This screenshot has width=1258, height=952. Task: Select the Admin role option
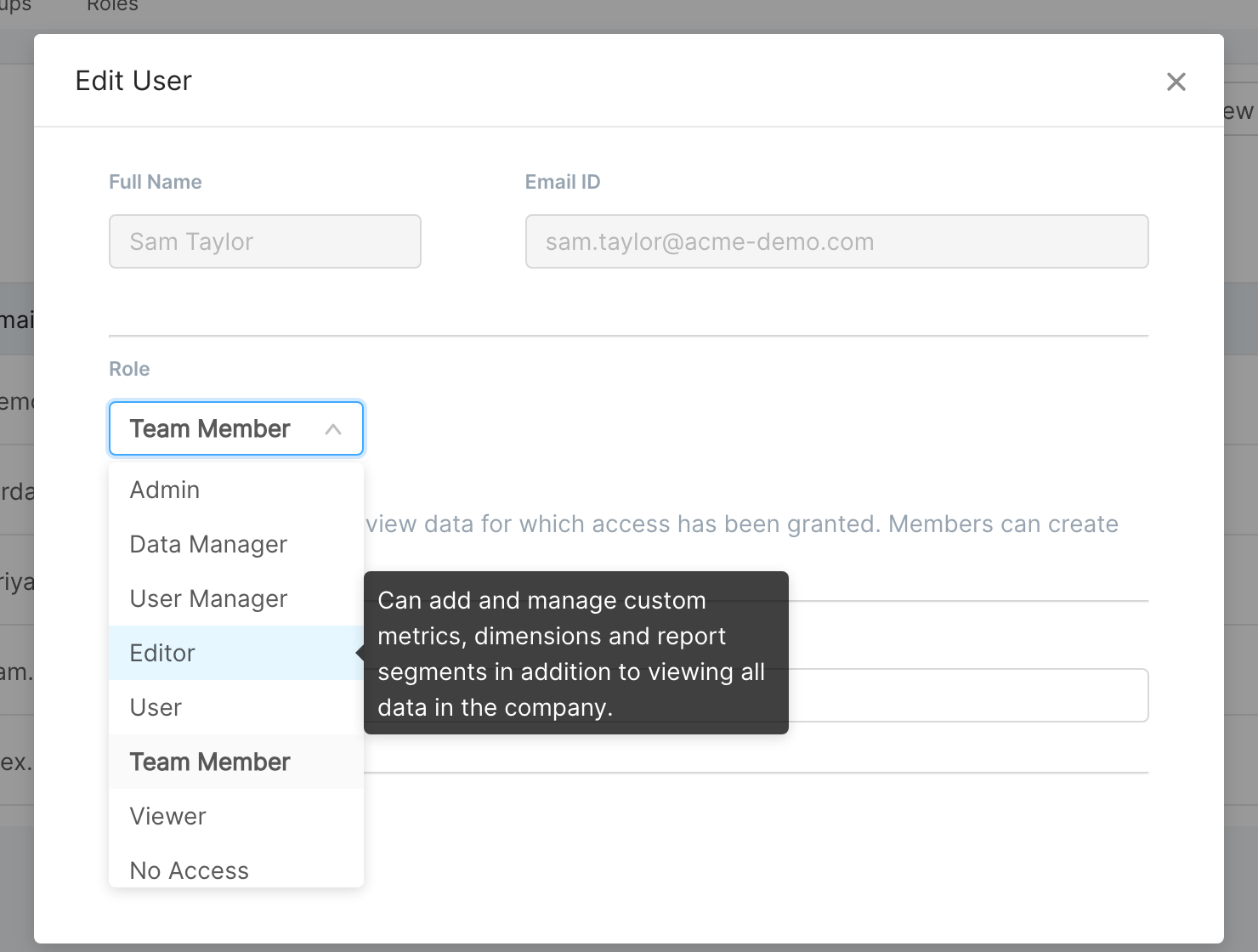pyautogui.click(x=236, y=490)
